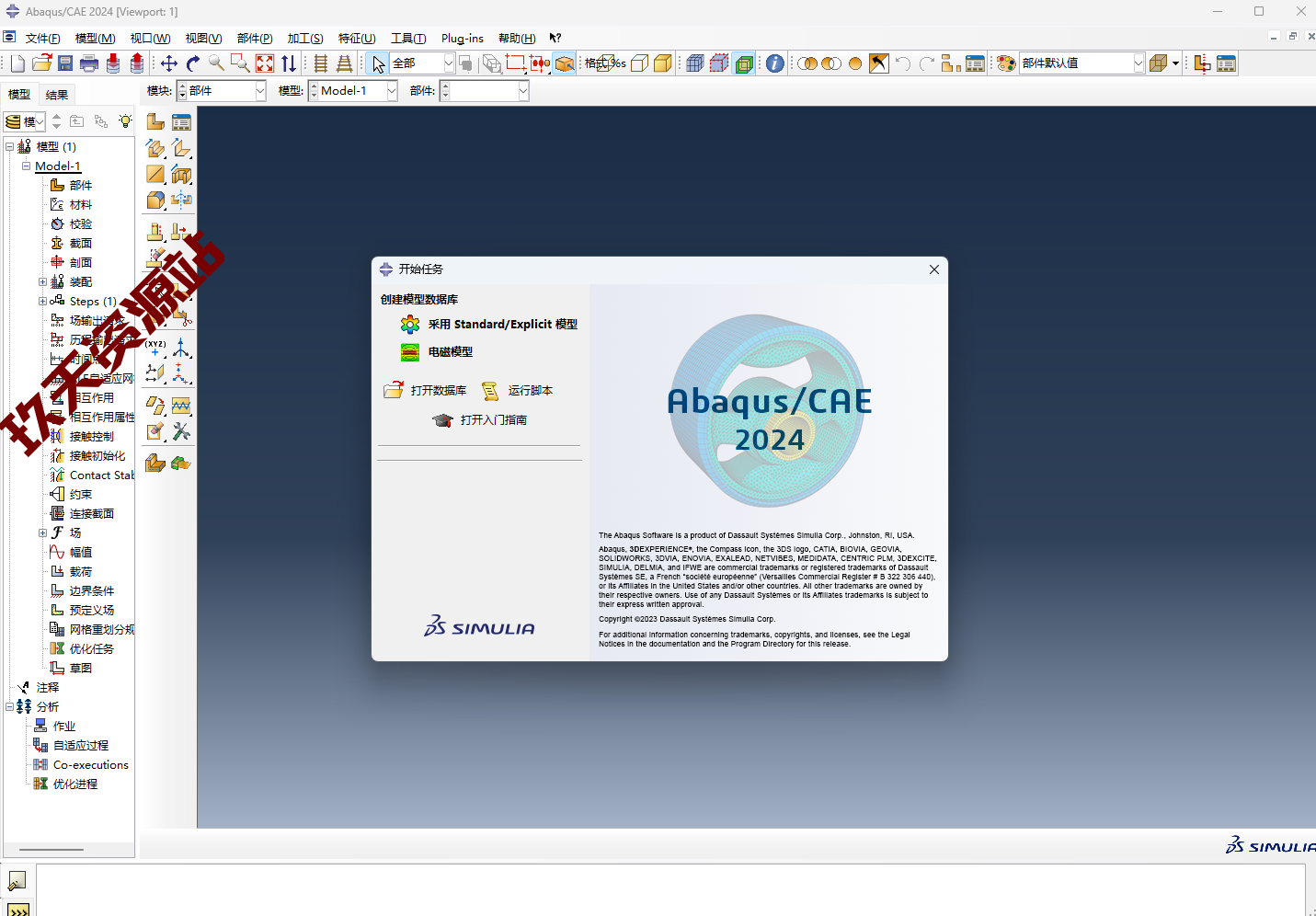1316x916 pixels.
Task: Click the New model database icon
Action: click(x=17, y=63)
